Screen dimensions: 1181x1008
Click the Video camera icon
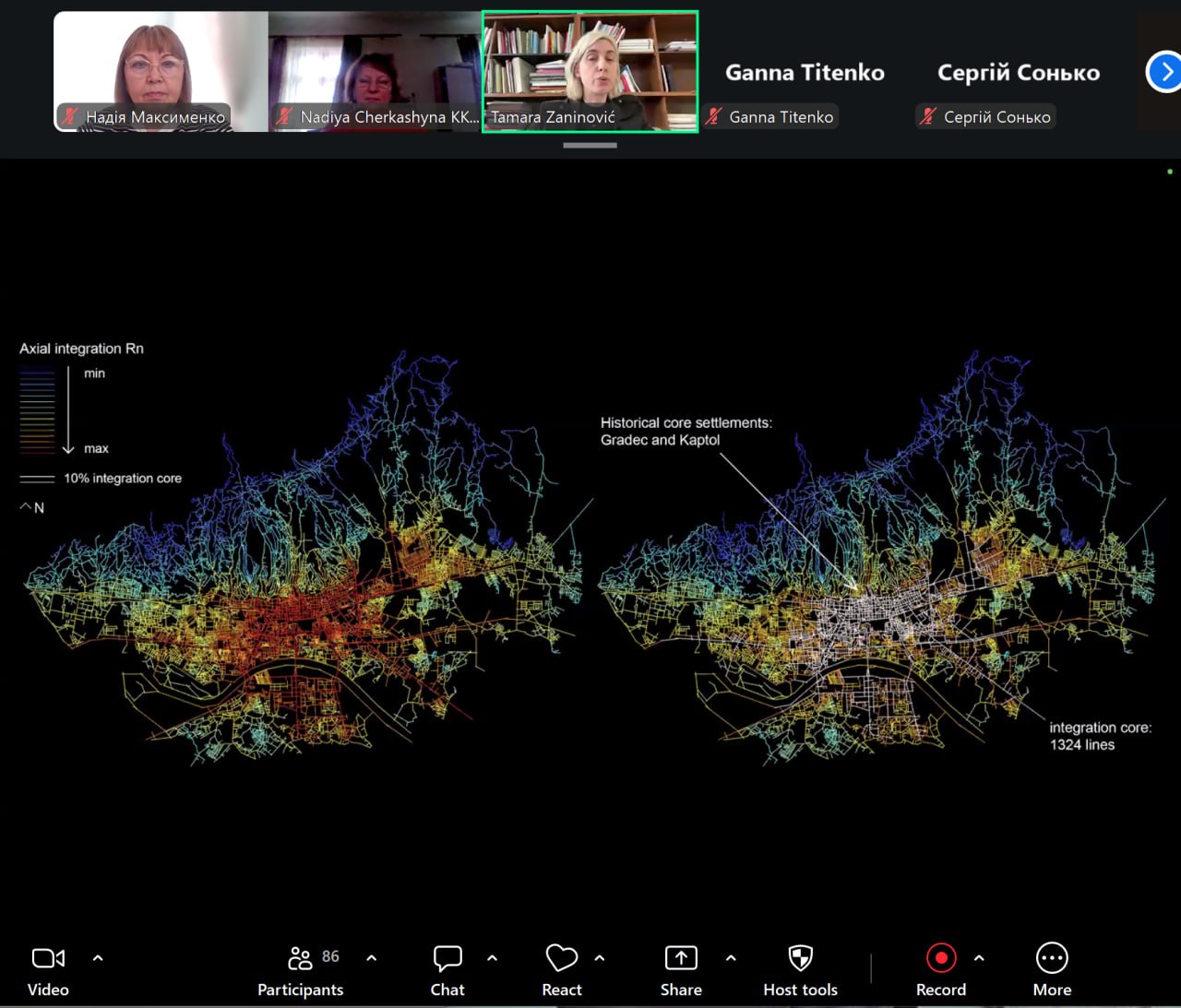[x=48, y=958]
